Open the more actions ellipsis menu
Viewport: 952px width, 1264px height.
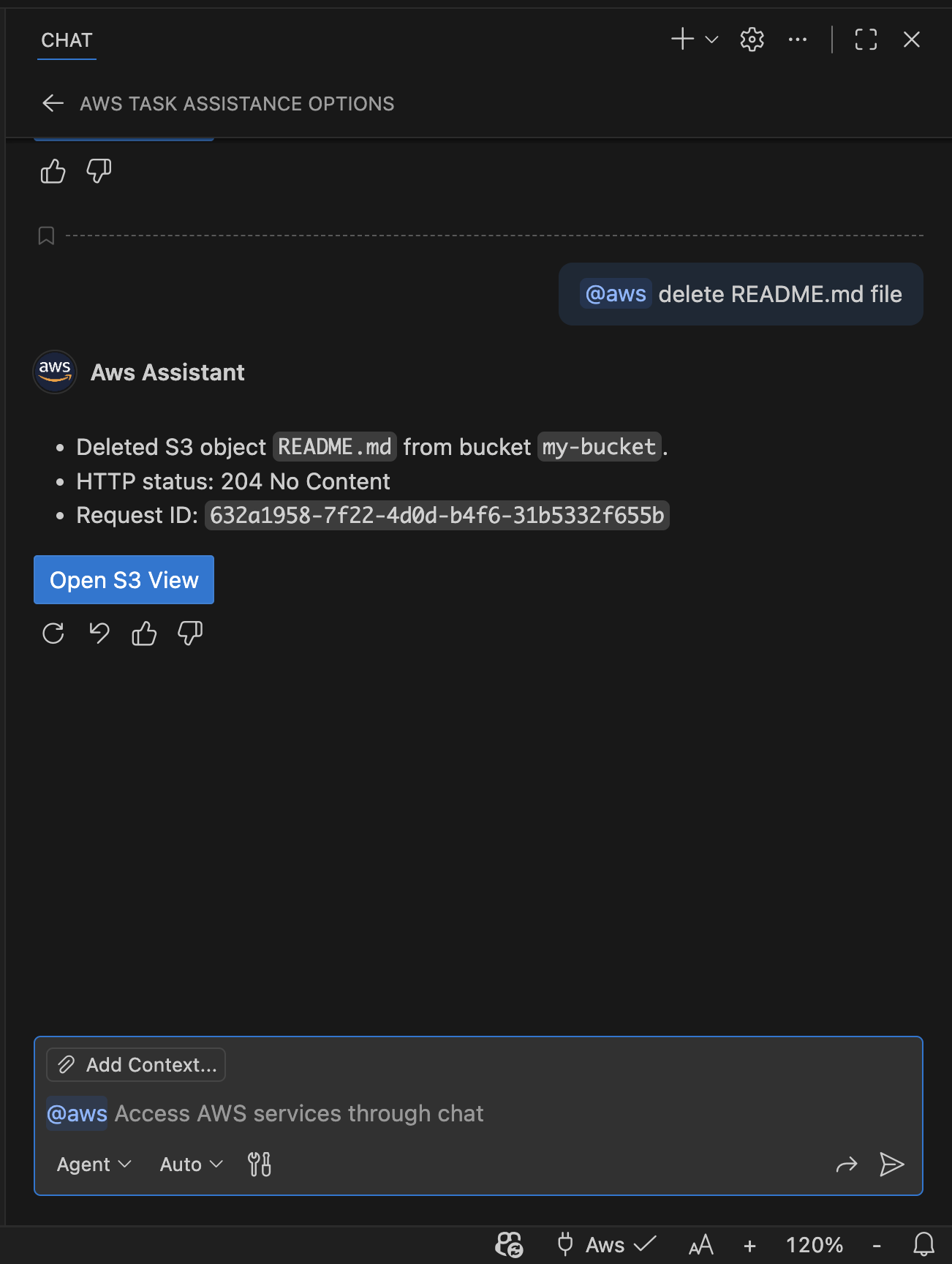[798, 39]
